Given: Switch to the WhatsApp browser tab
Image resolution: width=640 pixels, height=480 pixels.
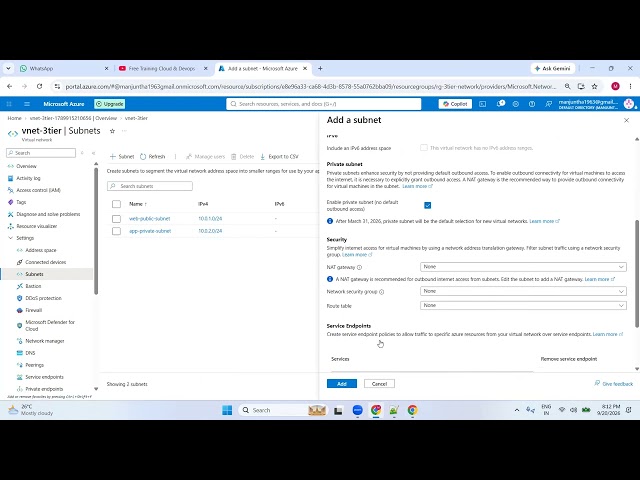Looking at the screenshot, I should pyautogui.click(x=63, y=69).
